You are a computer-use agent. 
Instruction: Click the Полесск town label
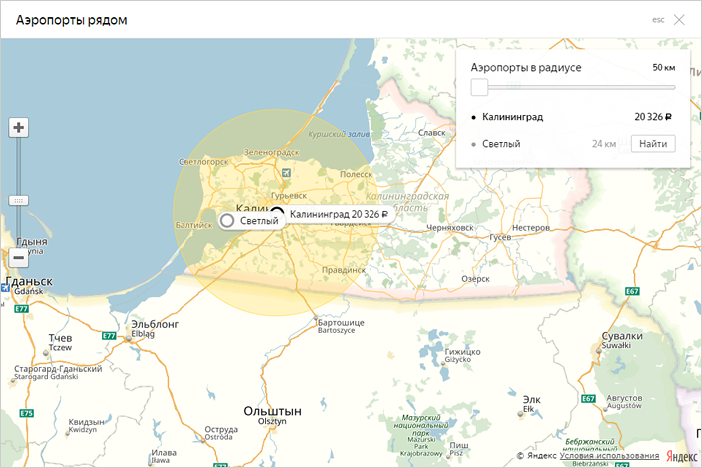[356, 174]
